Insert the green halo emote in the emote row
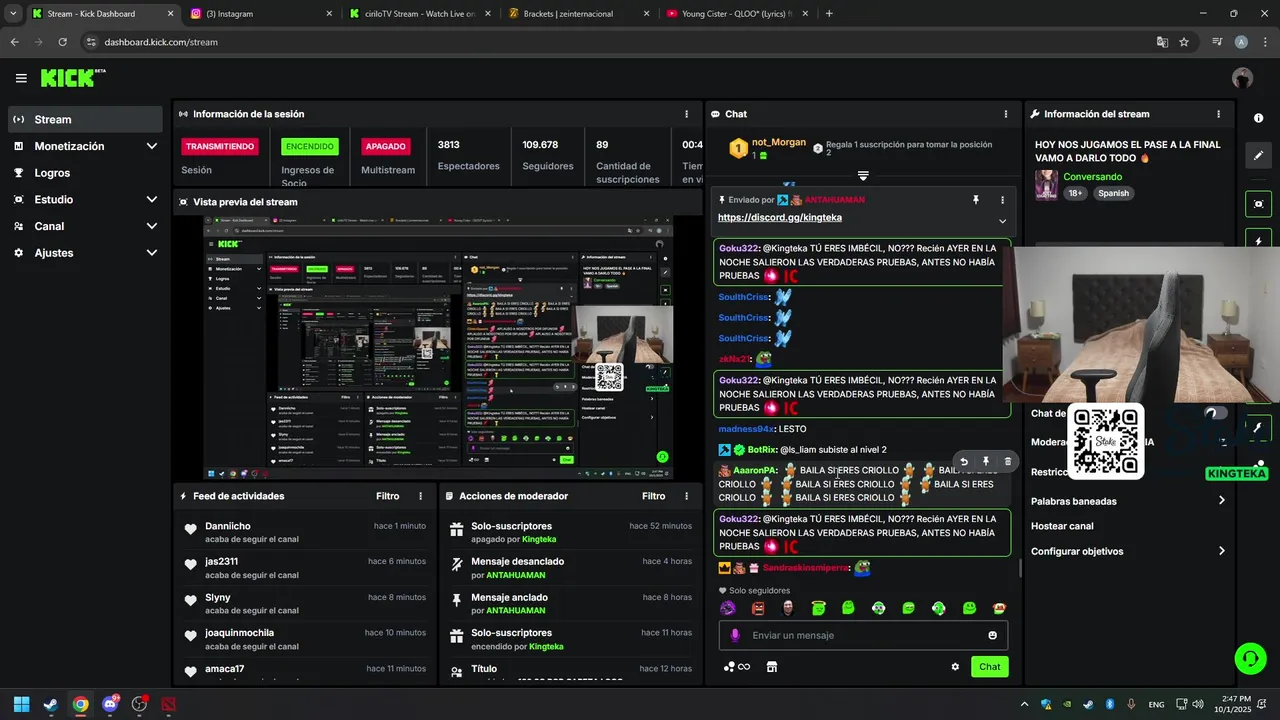 click(x=818, y=608)
